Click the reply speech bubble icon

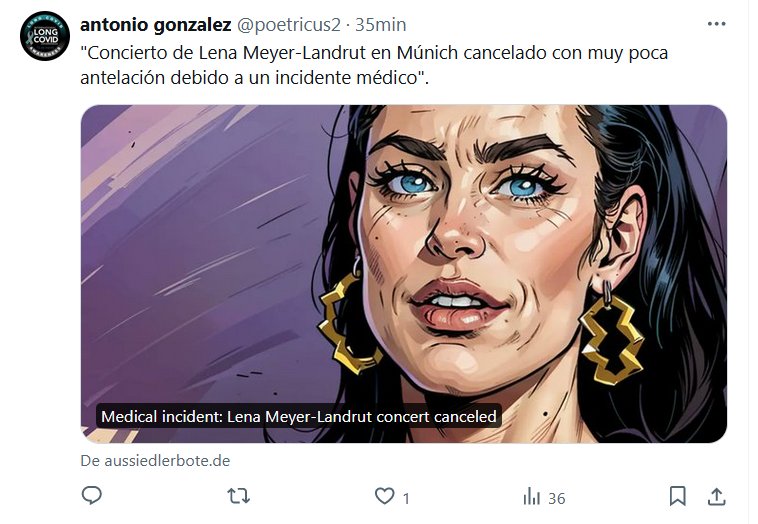(x=92, y=496)
